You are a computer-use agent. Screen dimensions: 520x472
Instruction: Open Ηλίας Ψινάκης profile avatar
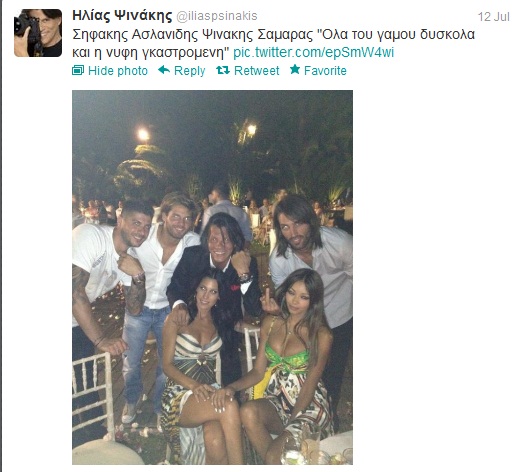pos(38,33)
